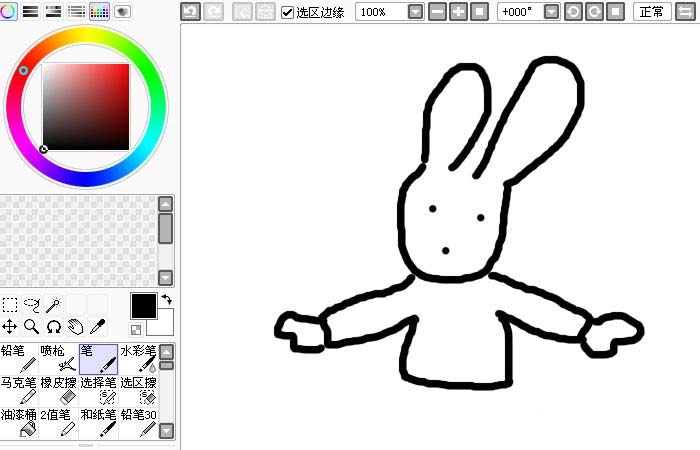Toggle the color wheel panel button

click(x=8, y=11)
